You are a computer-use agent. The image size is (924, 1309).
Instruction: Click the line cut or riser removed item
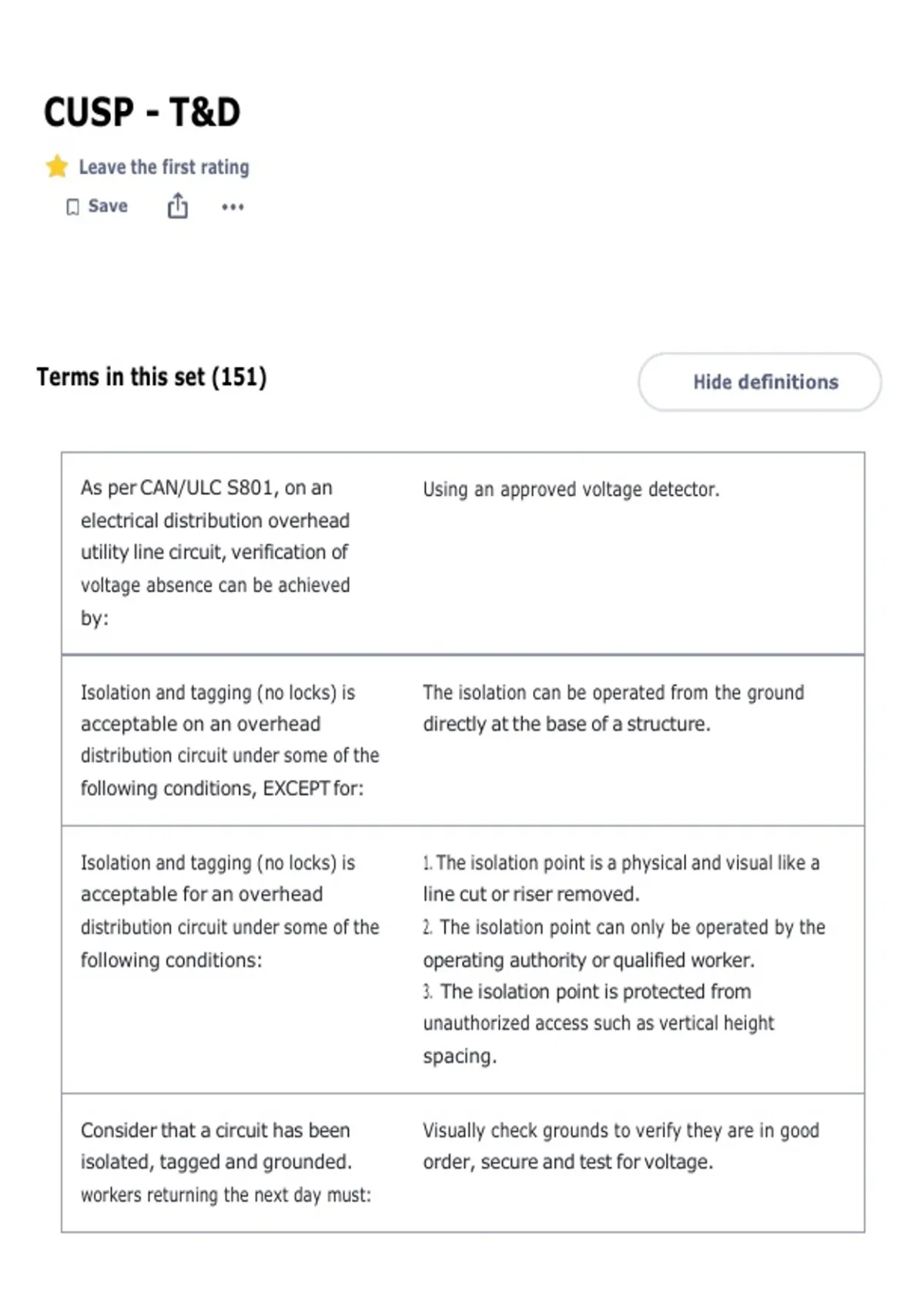pyautogui.click(x=621, y=879)
